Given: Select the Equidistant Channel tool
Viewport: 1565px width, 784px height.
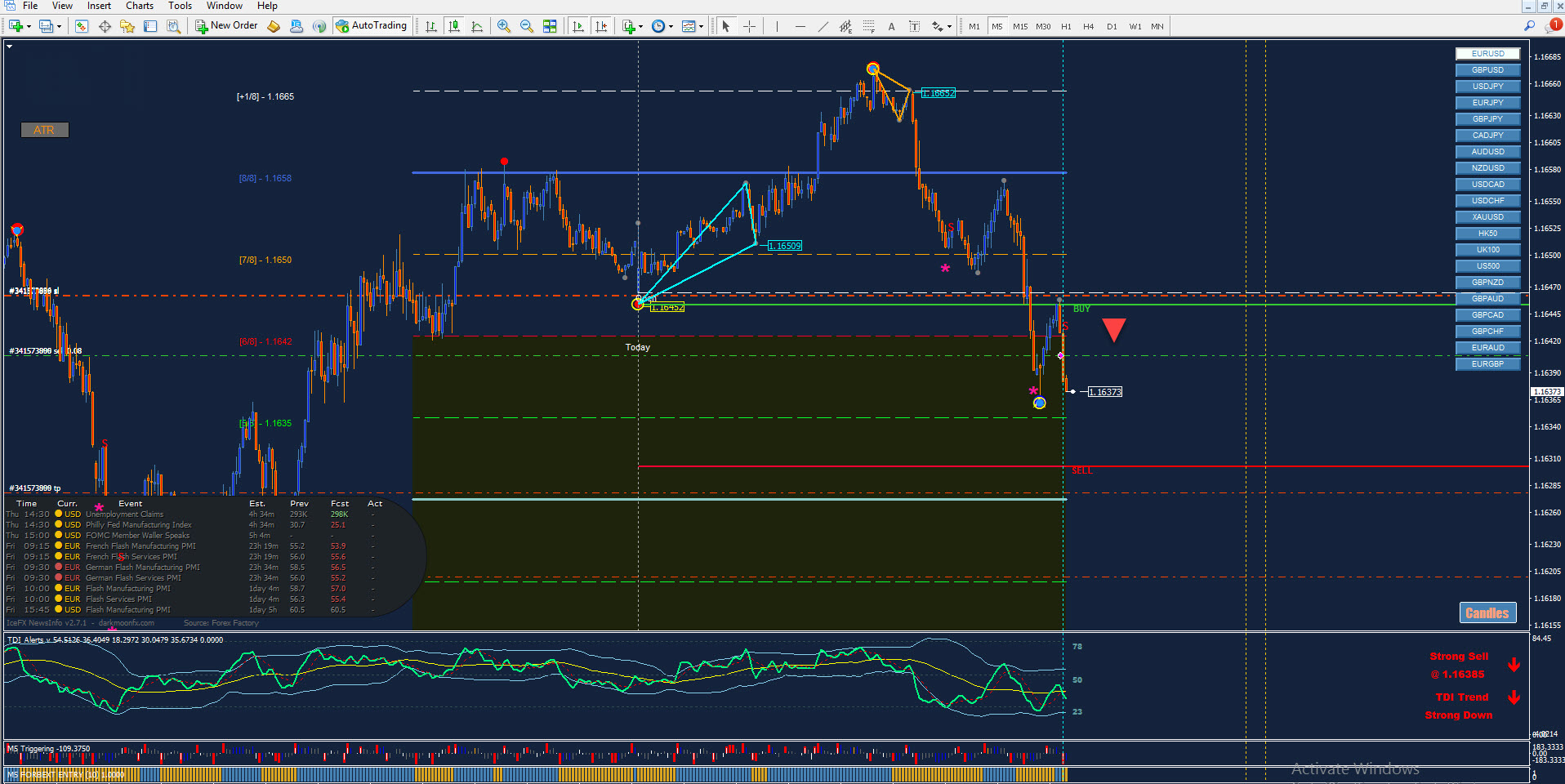Looking at the screenshot, I should click(845, 26).
